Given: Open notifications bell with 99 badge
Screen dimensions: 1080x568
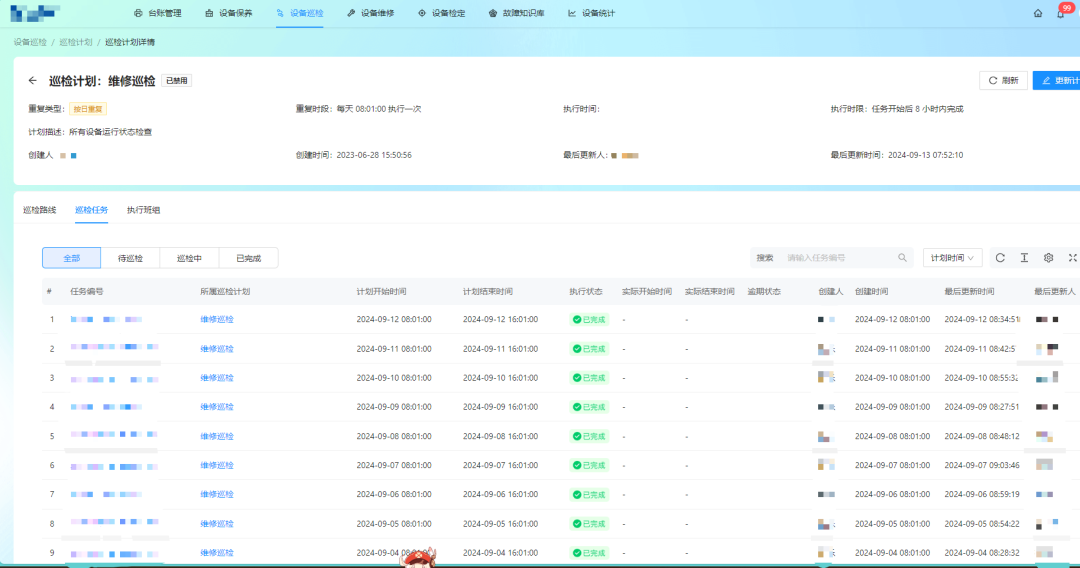Looking at the screenshot, I should 1060,13.
